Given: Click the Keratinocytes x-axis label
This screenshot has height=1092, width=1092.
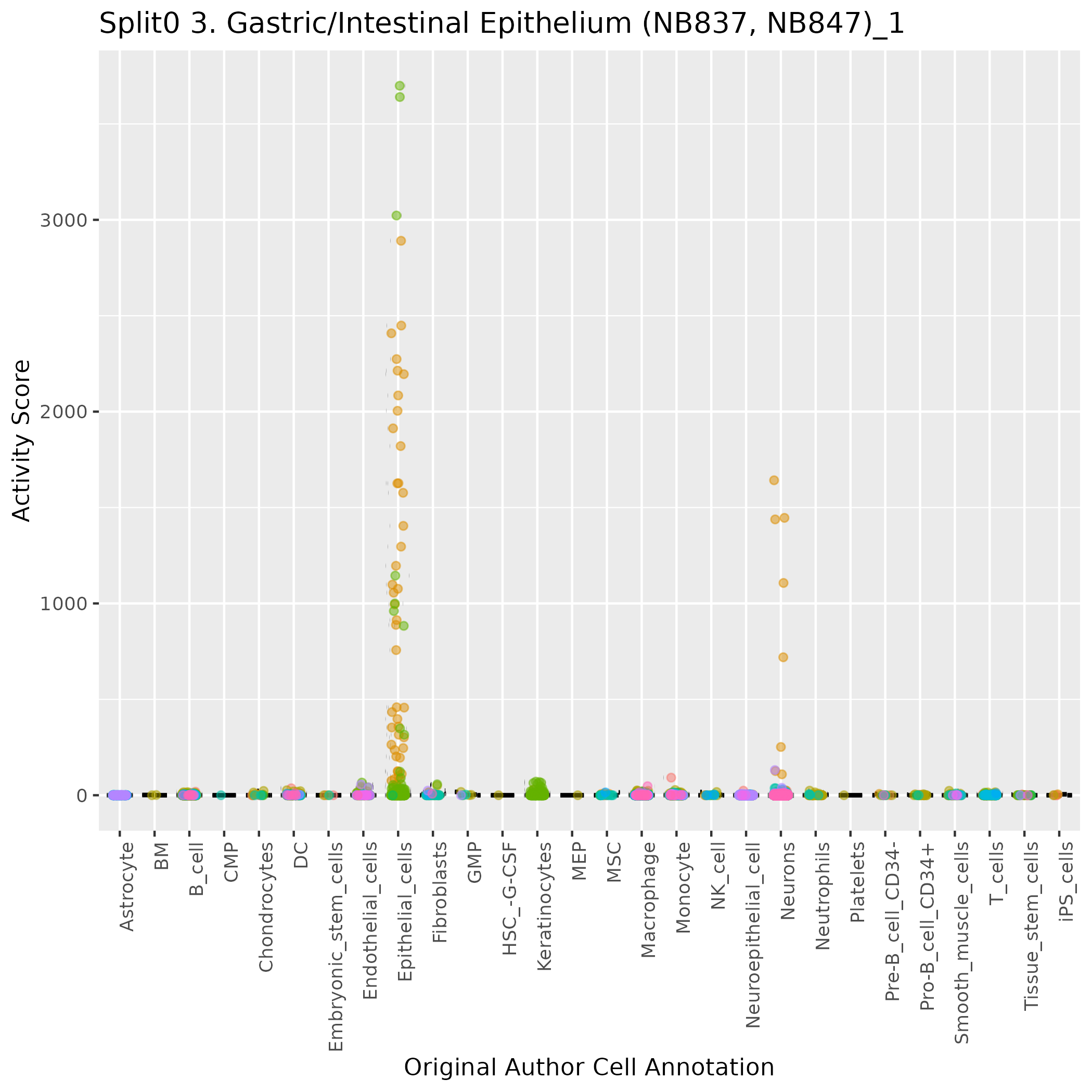Looking at the screenshot, I should 544,907.
